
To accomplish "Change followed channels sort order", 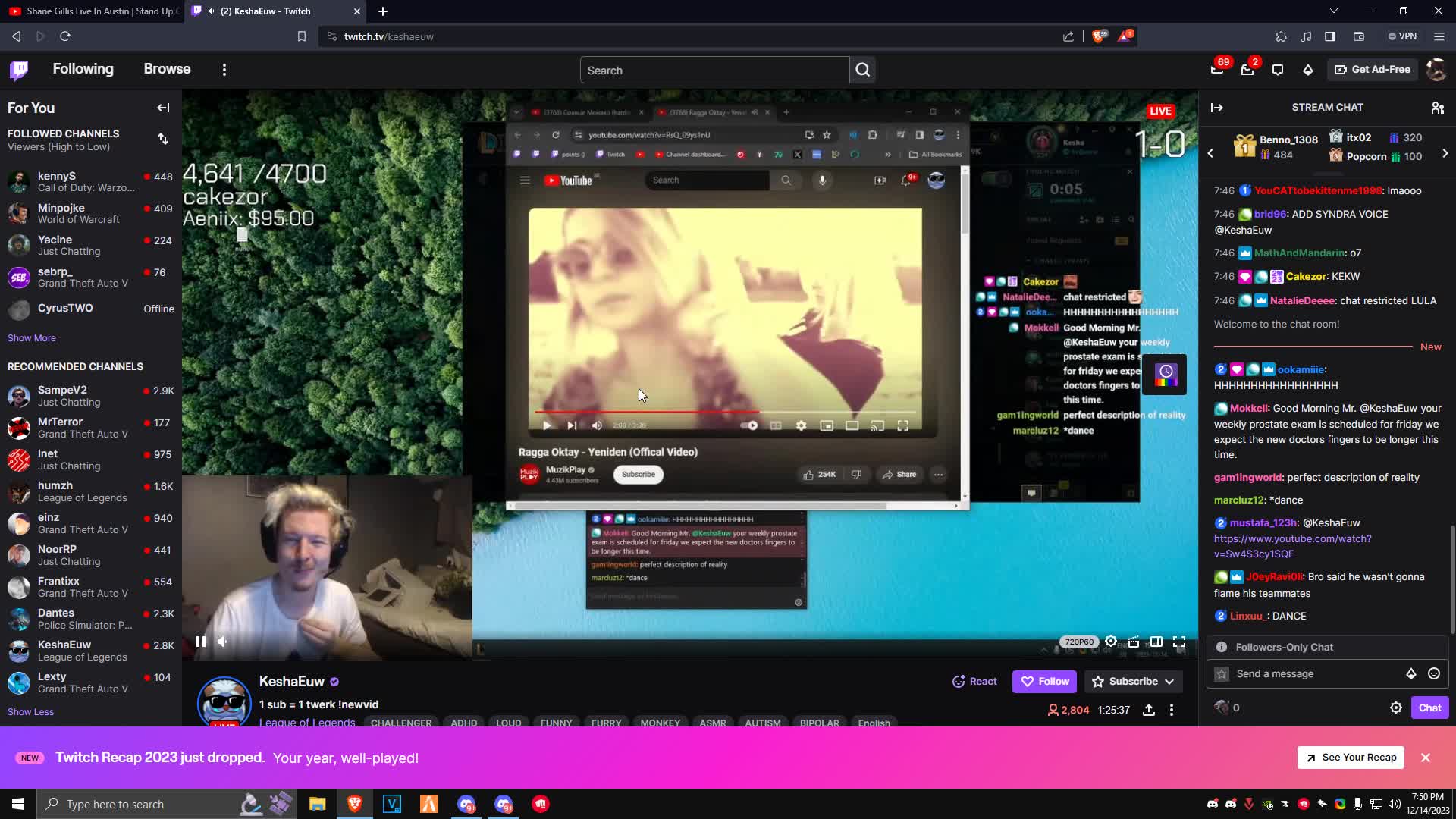I will coord(163,139).
